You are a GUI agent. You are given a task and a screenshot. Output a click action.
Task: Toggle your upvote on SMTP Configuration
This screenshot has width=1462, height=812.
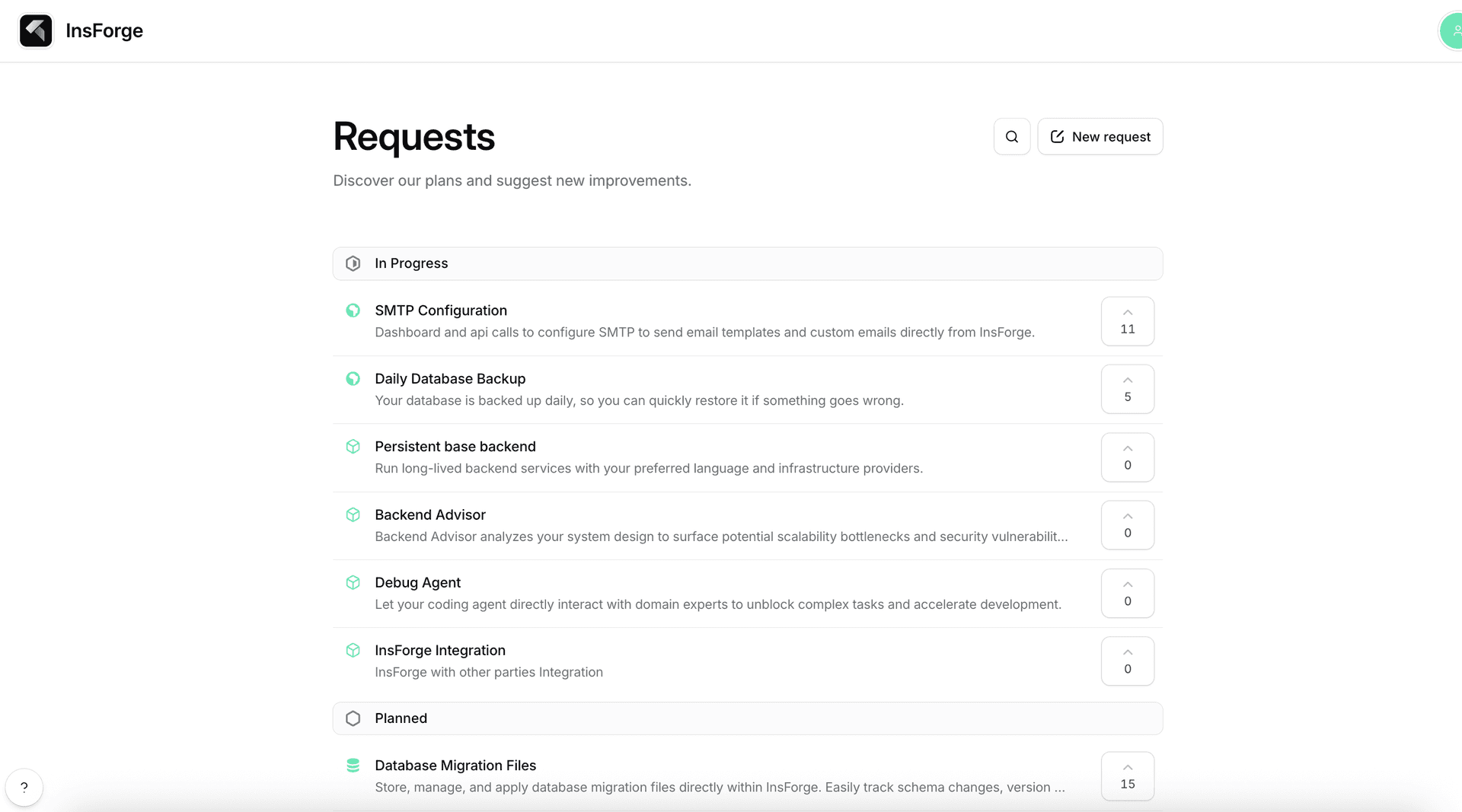[x=1127, y=321]
